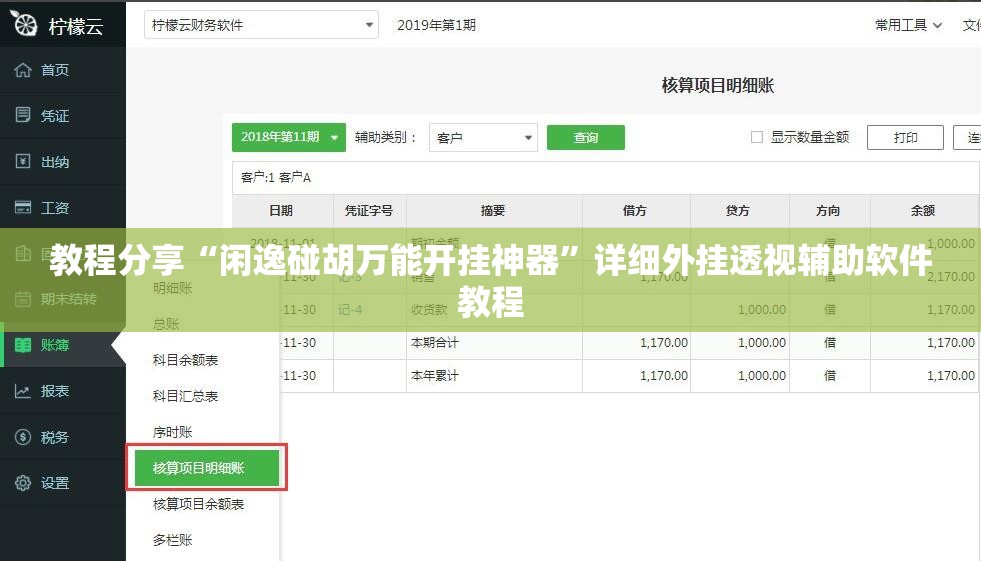Click 贷方 column header
The width and height of the screenshot is (981, 561).
738,211
